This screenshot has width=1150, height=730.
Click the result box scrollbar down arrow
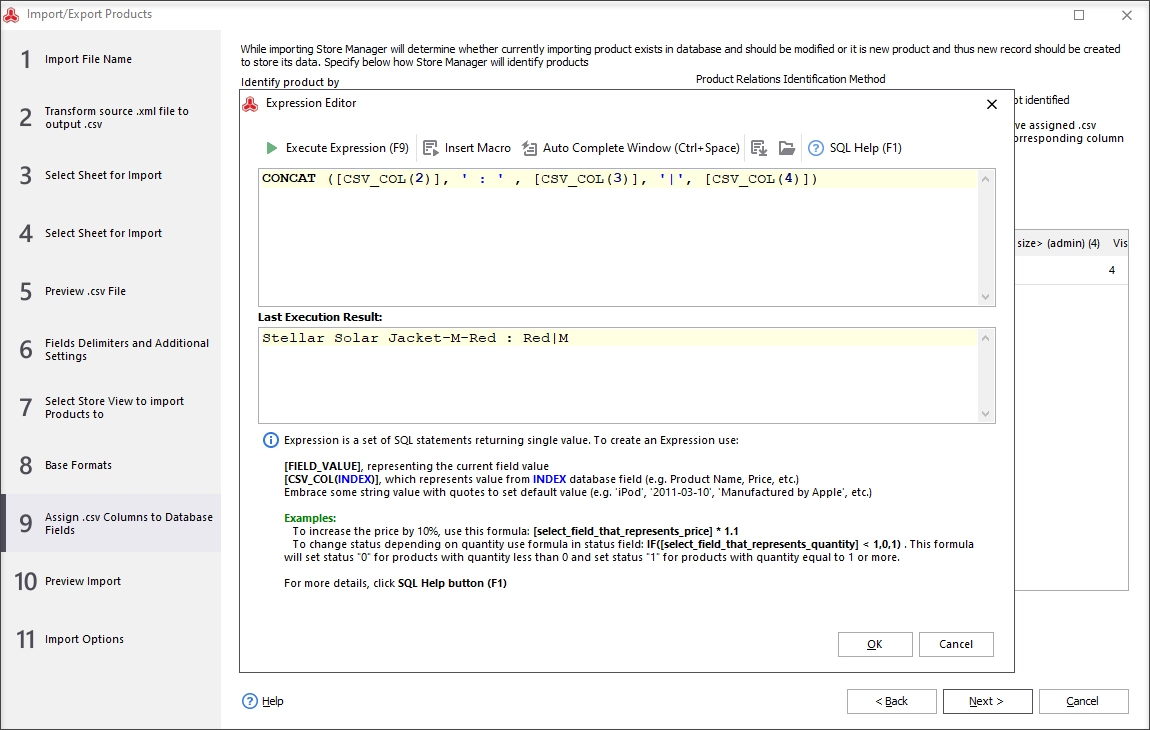coord(986,413)
